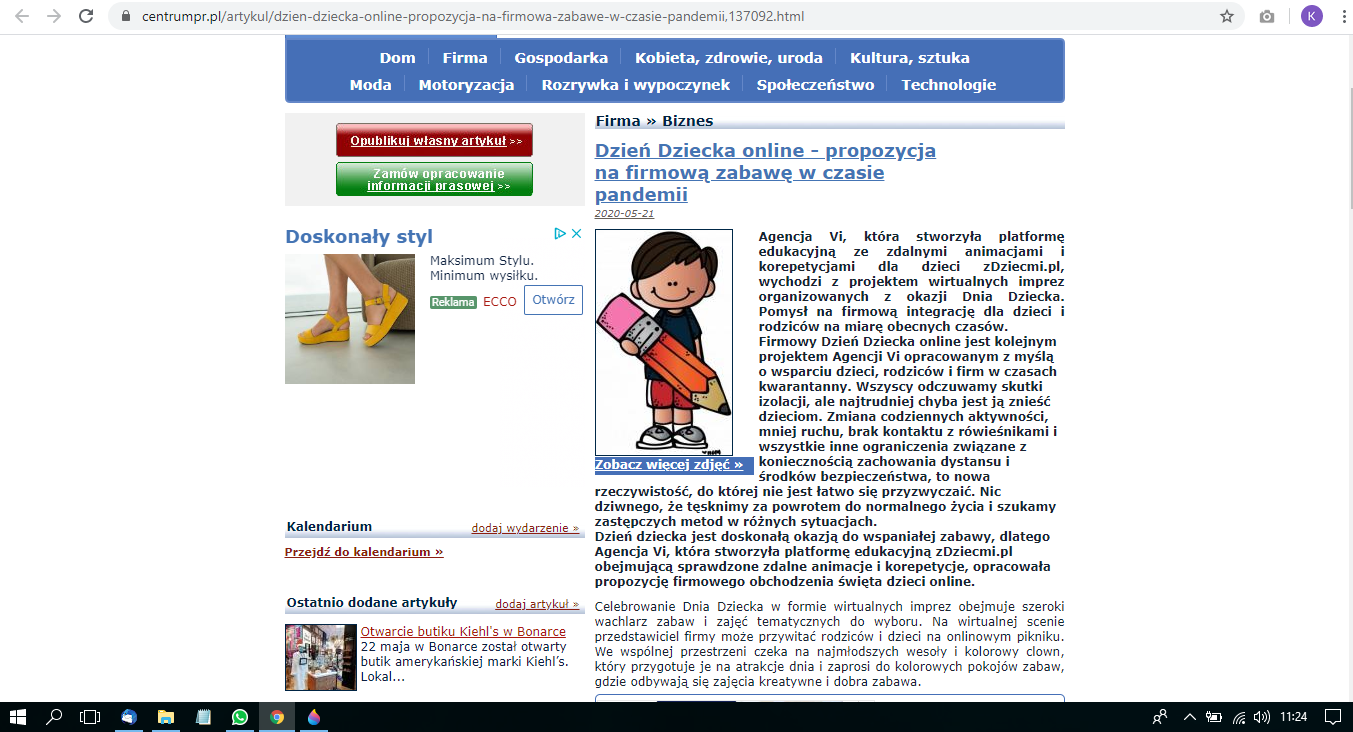Open the AdChoices info triangle icon
The height and width of the screenshot is (732, 1353).
561,234
